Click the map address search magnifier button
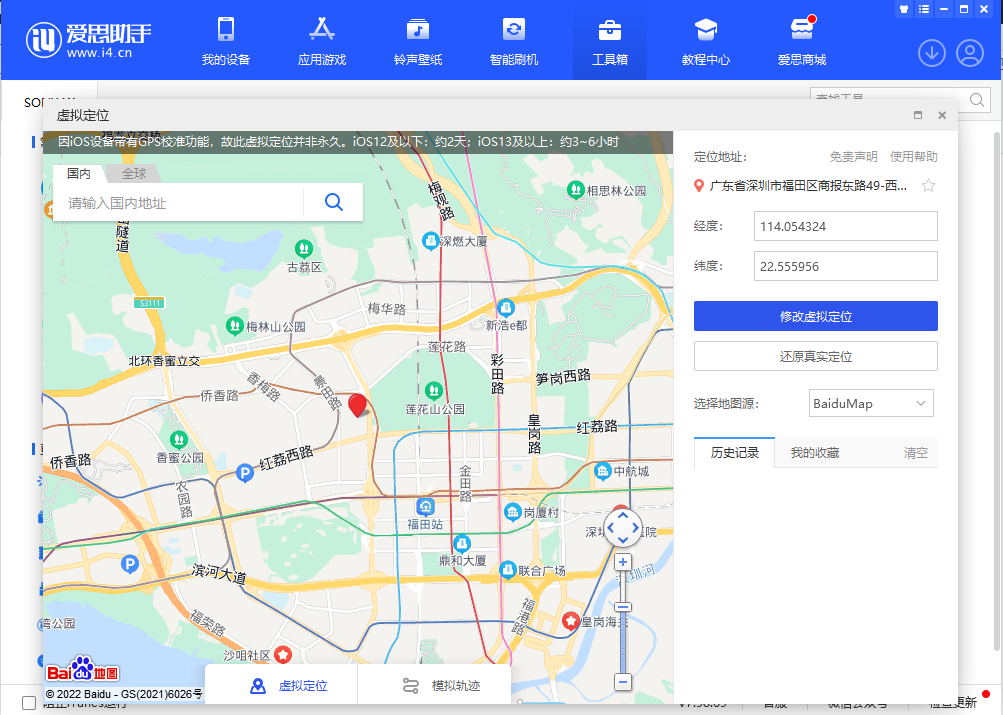The image size is (1003, 715). (x=333, y=202)
